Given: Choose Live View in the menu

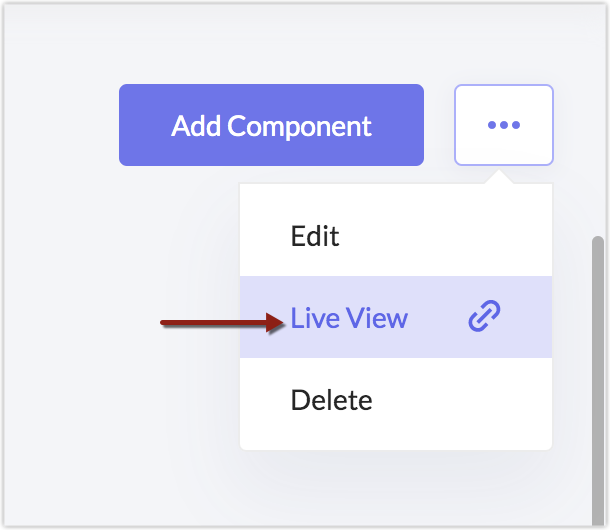Looking at the screenshot, I should coord(349,318).
